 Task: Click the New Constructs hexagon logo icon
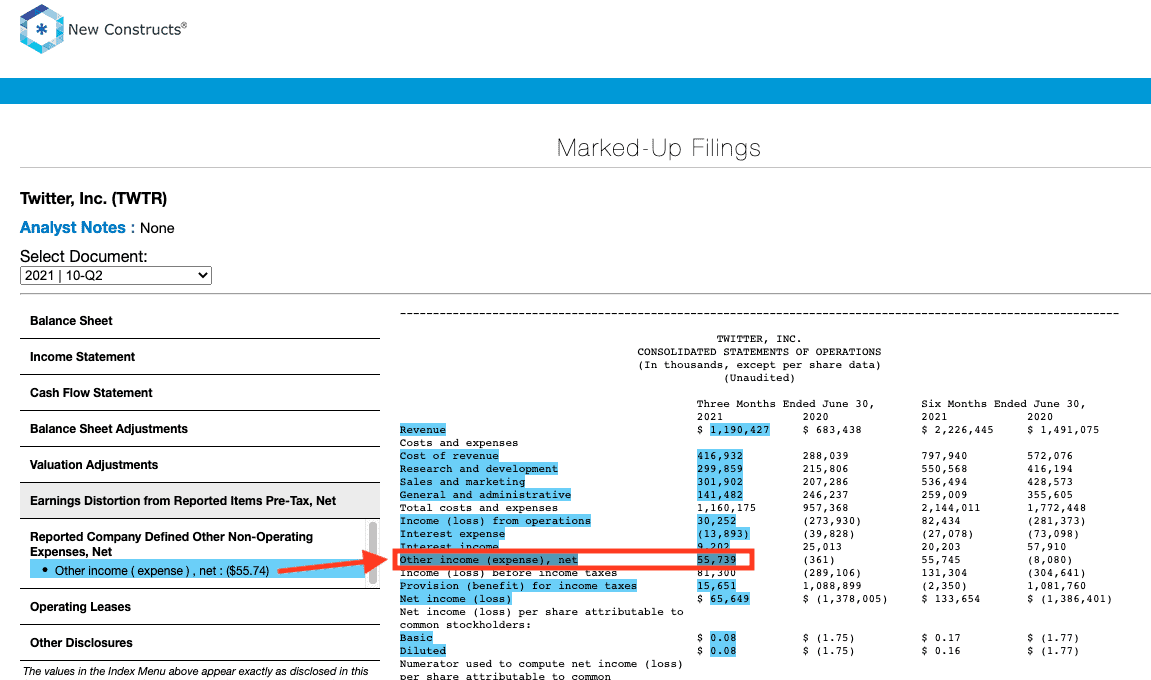[41, 29]
